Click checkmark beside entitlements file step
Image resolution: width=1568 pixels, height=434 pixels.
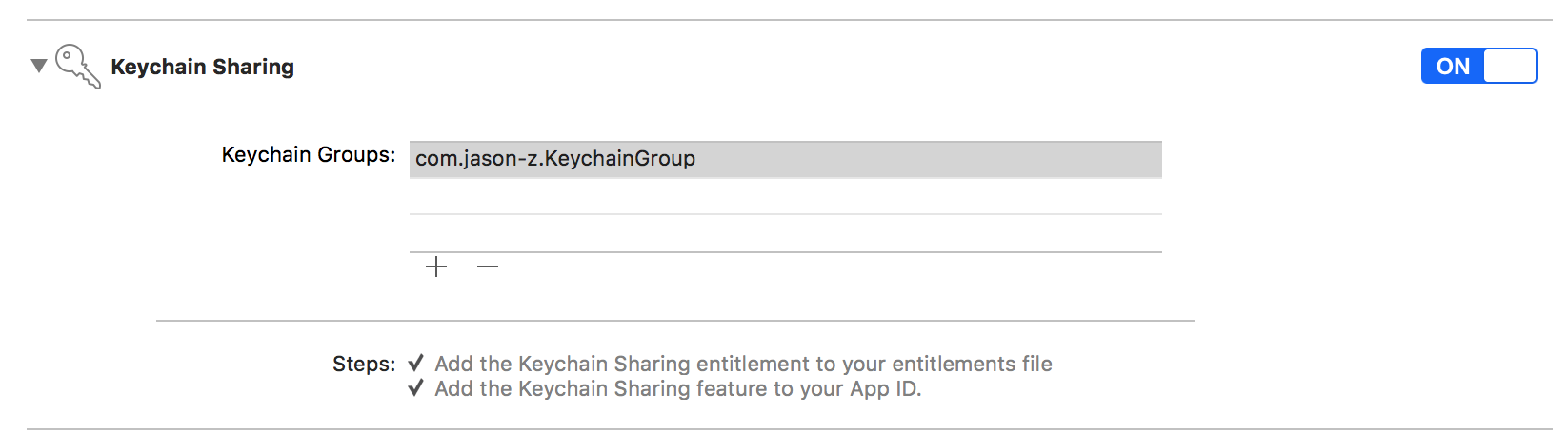click(x=415, y=364)
